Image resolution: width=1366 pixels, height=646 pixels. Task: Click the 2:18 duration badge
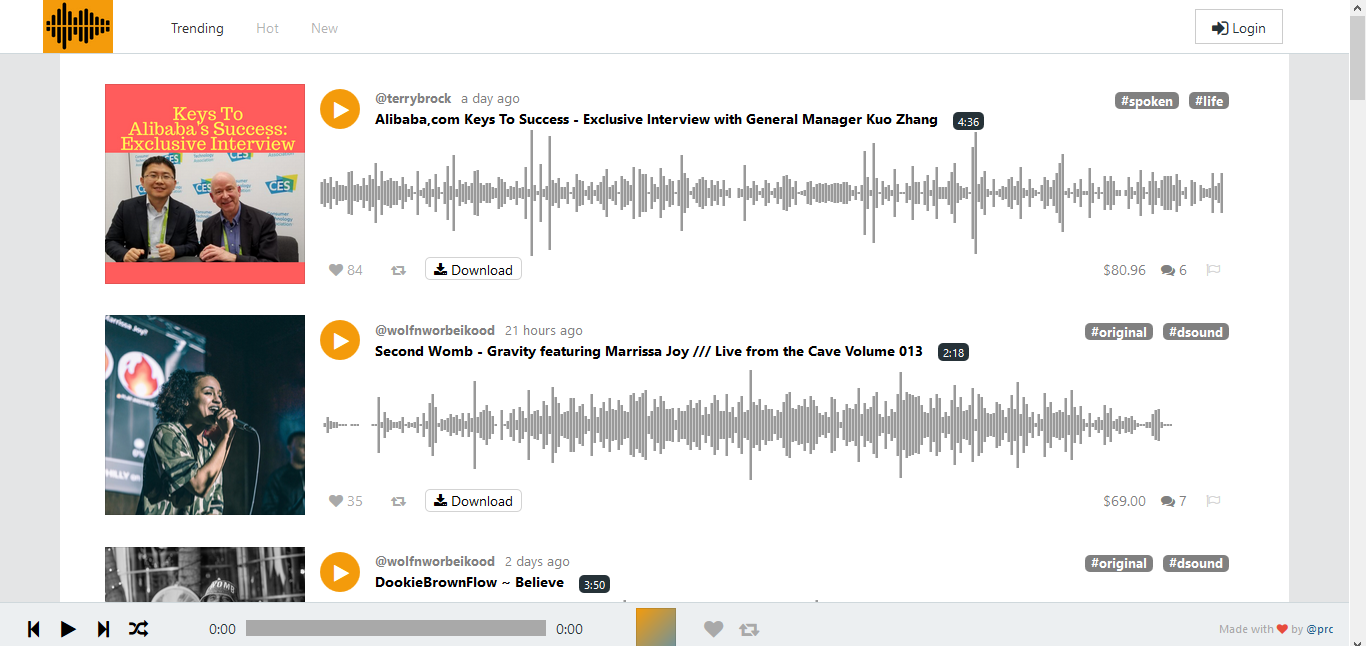953,353
